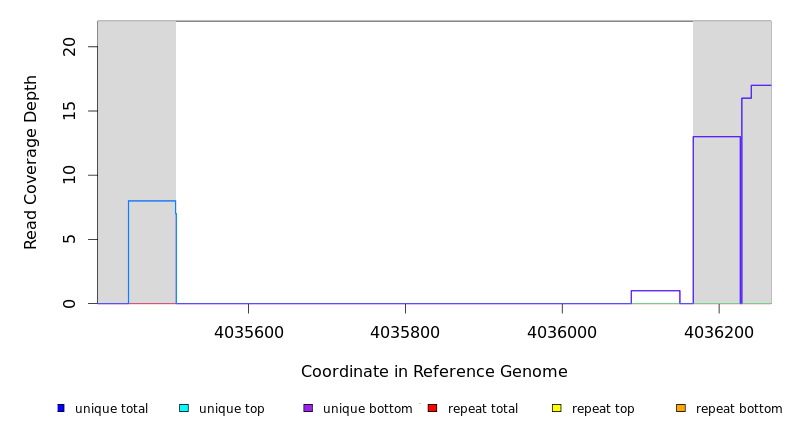Screen dimensions: 792x432
Task: Click the blue 'unique total' legend swatch
Action: pyautogui.click(x=61, y=408)
